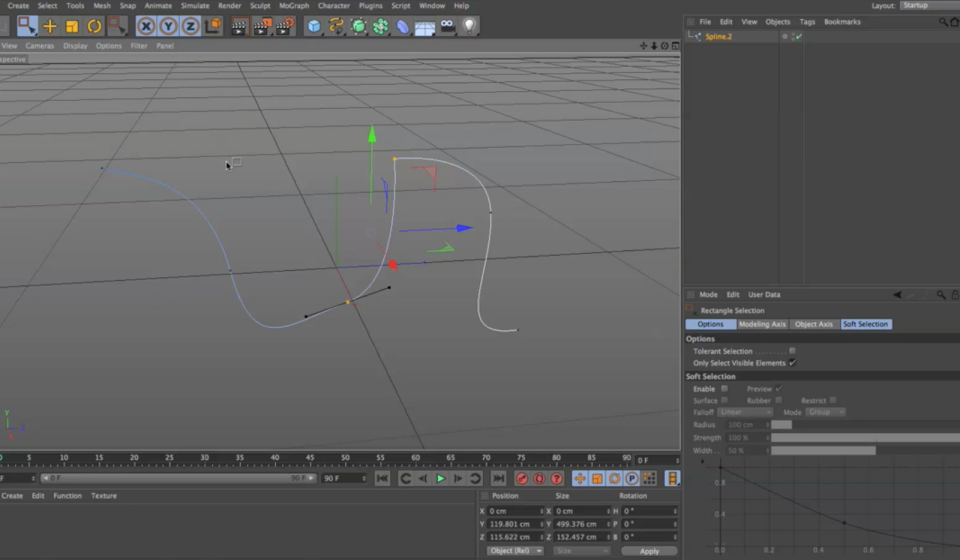Open timeline film strip icon
The width and height of the screenshot is (960, 560).
tap(672, 479)
